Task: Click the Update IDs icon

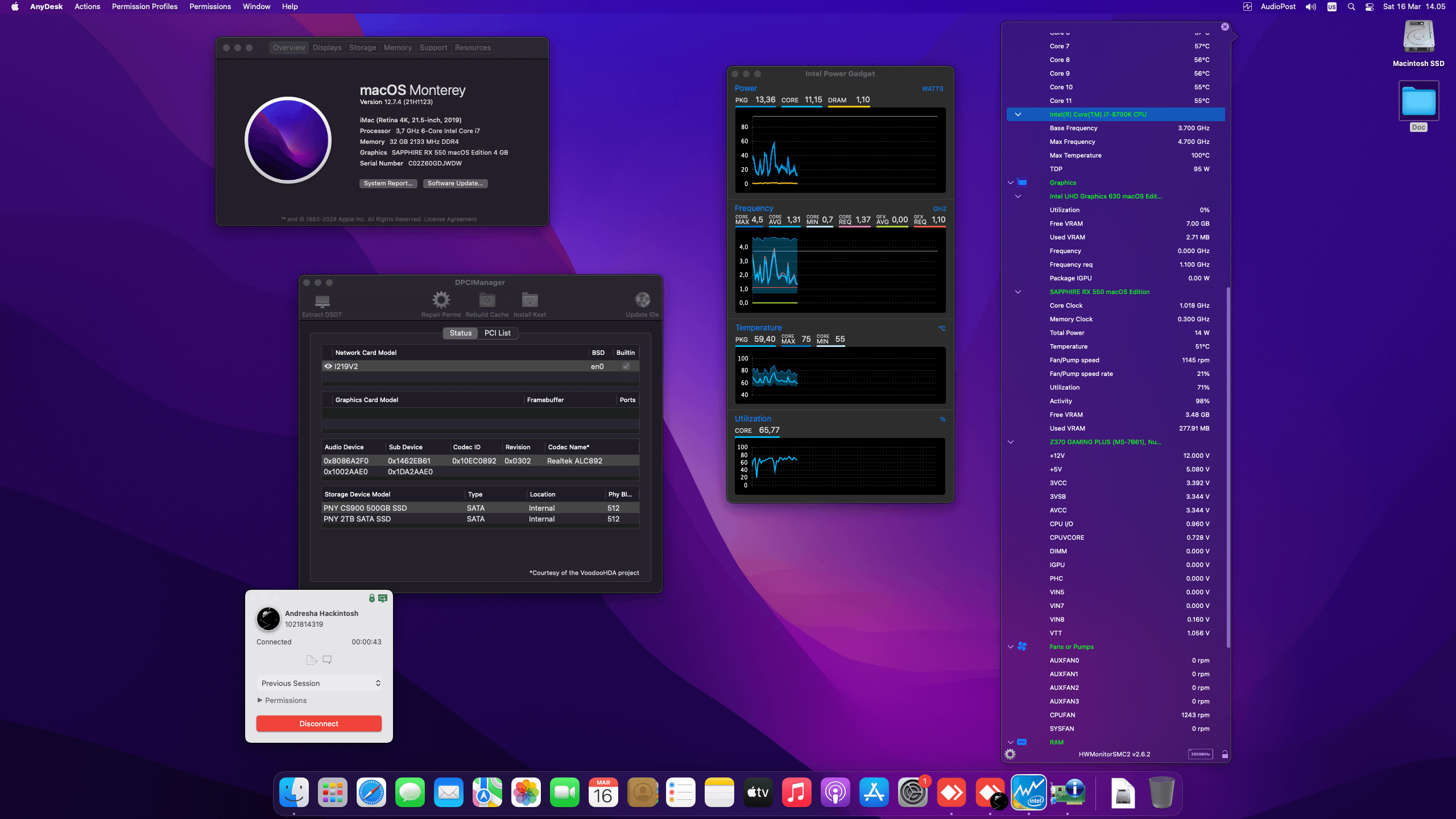Action: pyautogui.click(x=642, y=301)
